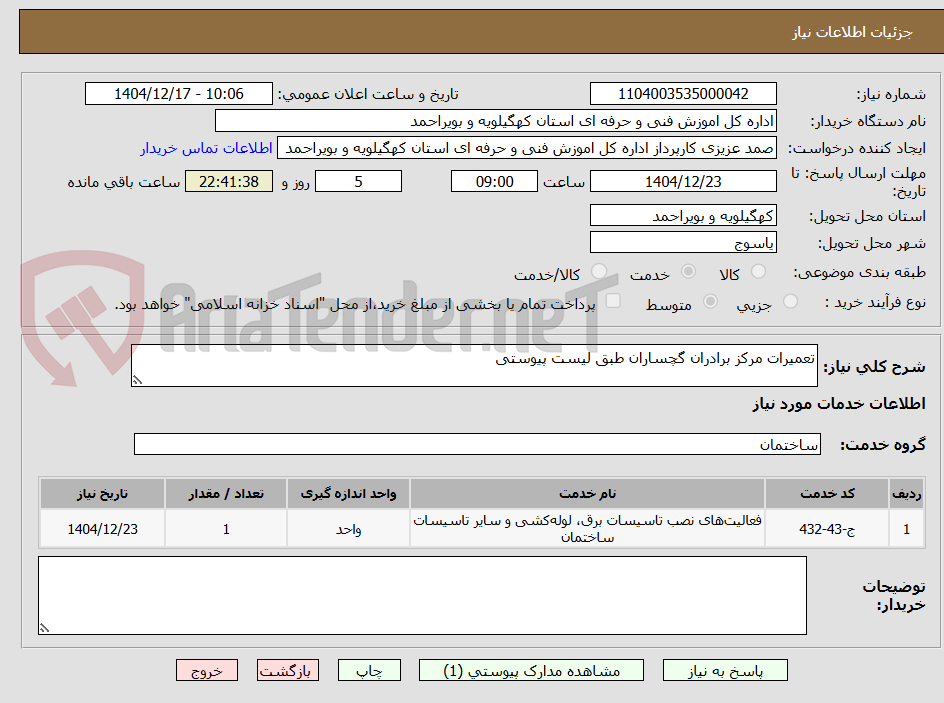The height and width of the screenshot is (703, 944).
Task: Select the جزیی purchase type radio
Action: pyautogui.click(x=790, y=301)
